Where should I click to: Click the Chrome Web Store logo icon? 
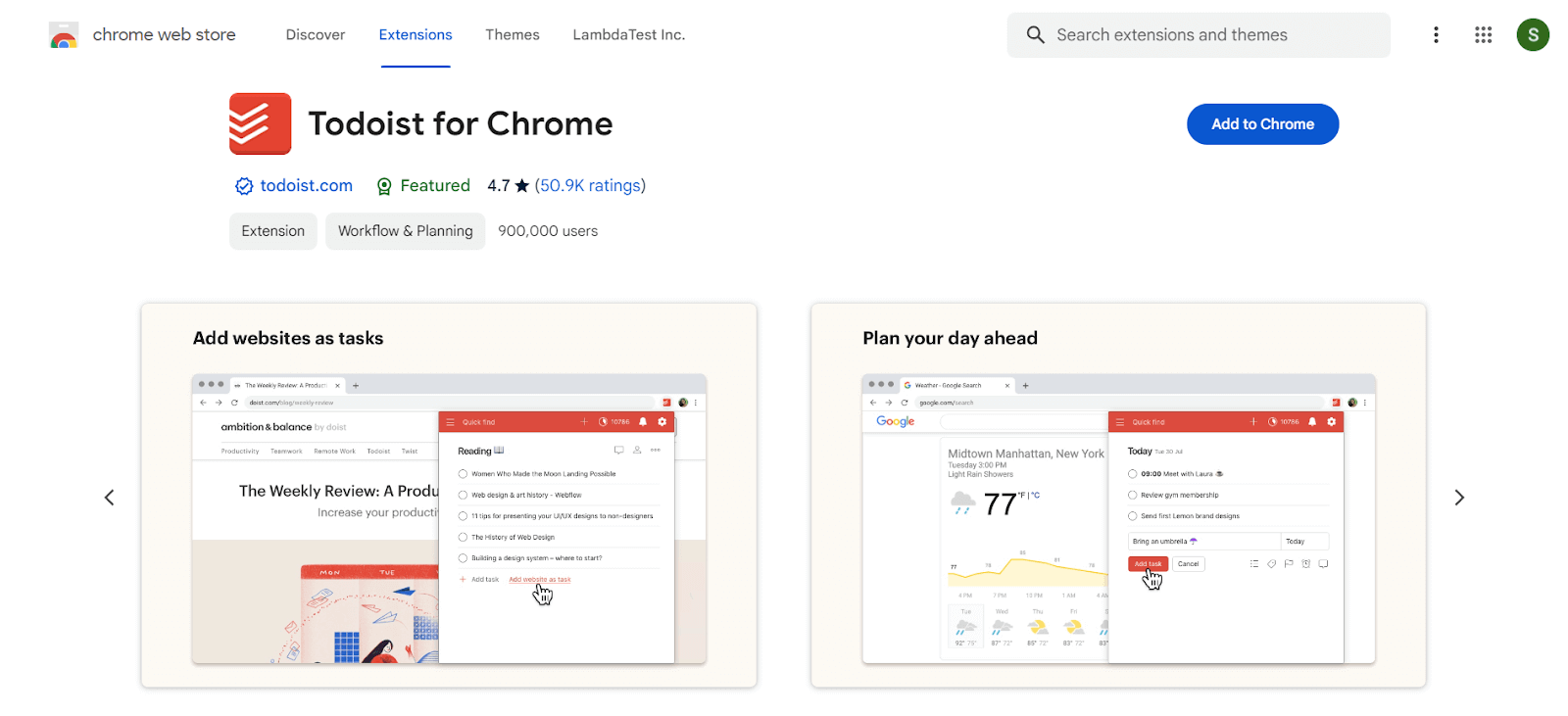64,35
